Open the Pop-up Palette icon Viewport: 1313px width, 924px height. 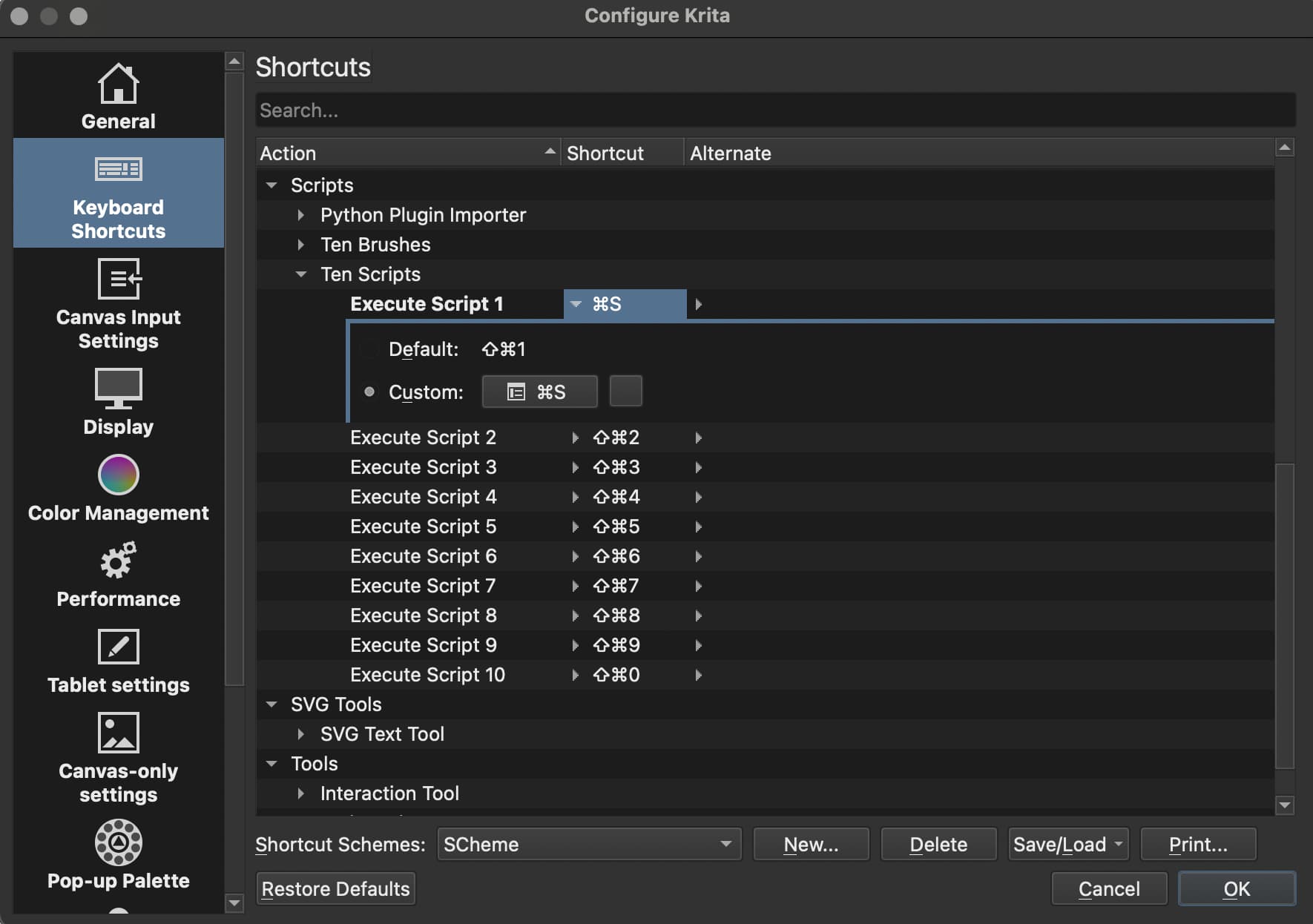click(118, 842)
